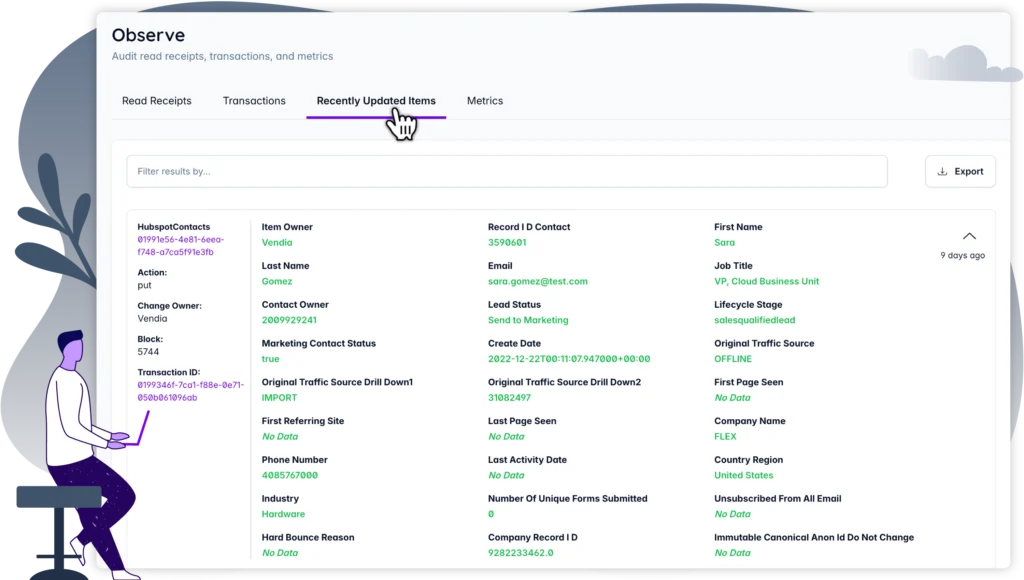Collapse the record with the chevron-up arrow
Screen dimensions: 1024x580
tap(968, 236)
